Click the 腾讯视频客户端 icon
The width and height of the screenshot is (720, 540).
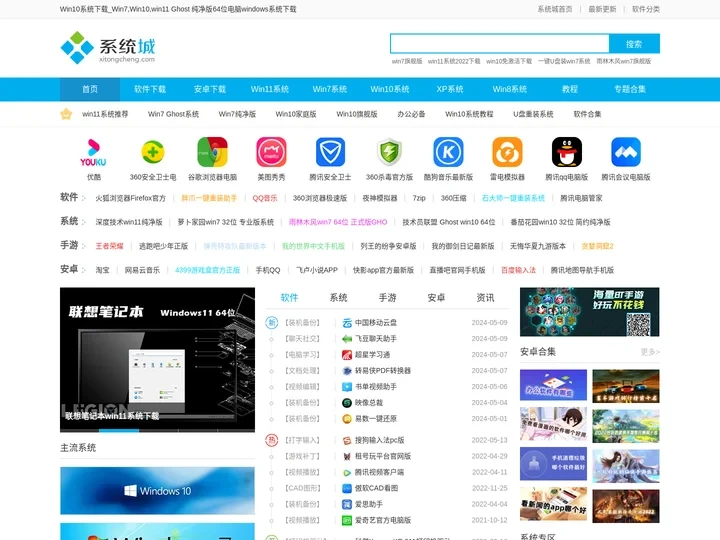tap(347, 472)
